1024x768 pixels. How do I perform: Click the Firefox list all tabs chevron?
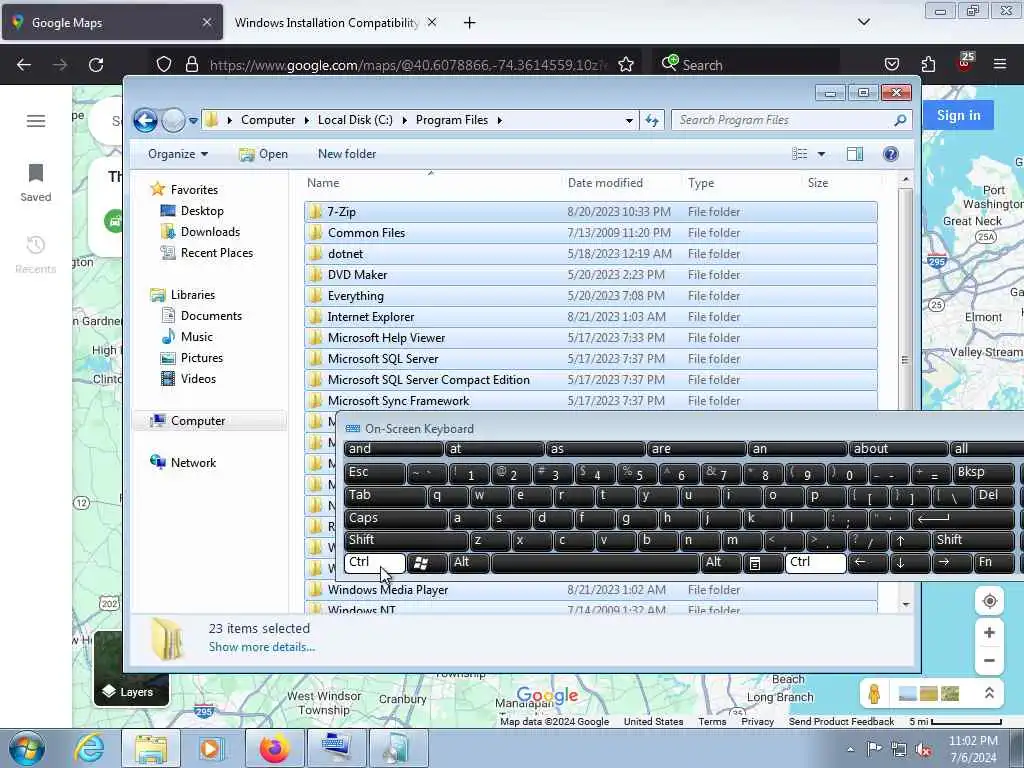point(863,22)
